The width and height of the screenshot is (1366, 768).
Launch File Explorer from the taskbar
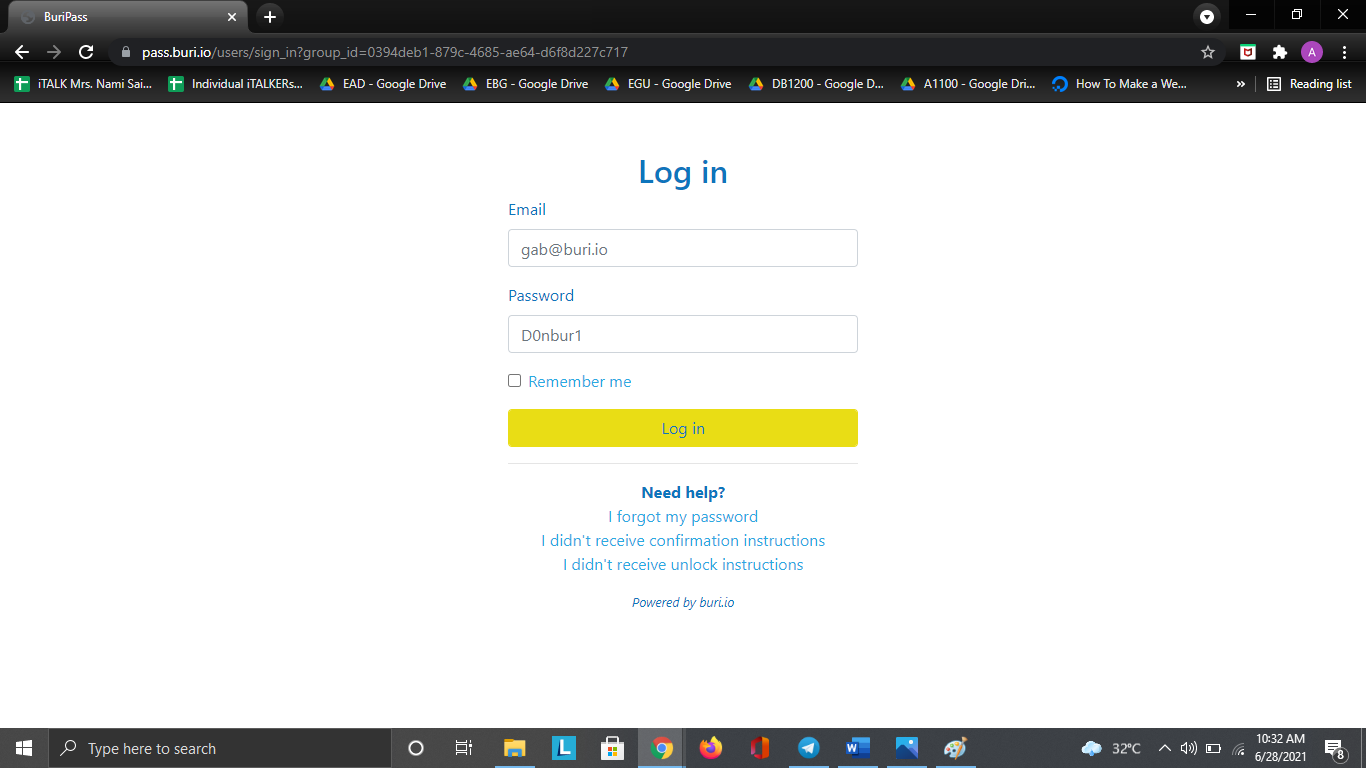coord(514,748)
